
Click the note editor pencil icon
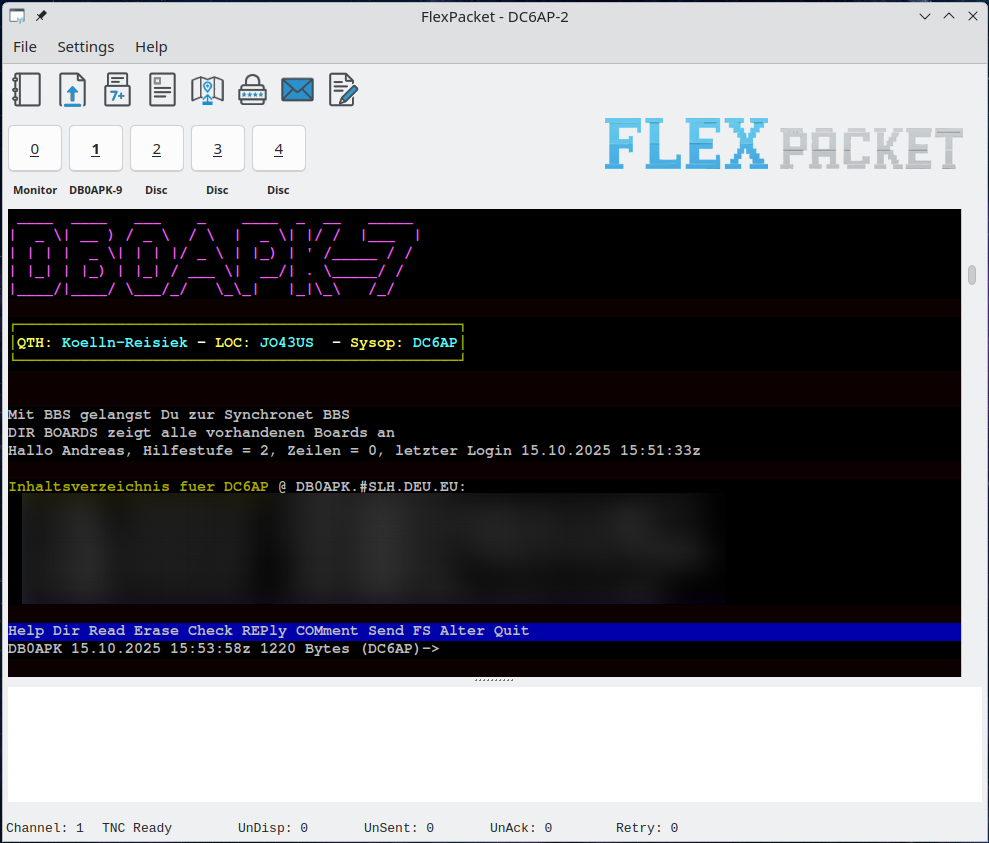pyautogui.click(x=343, y=90)
